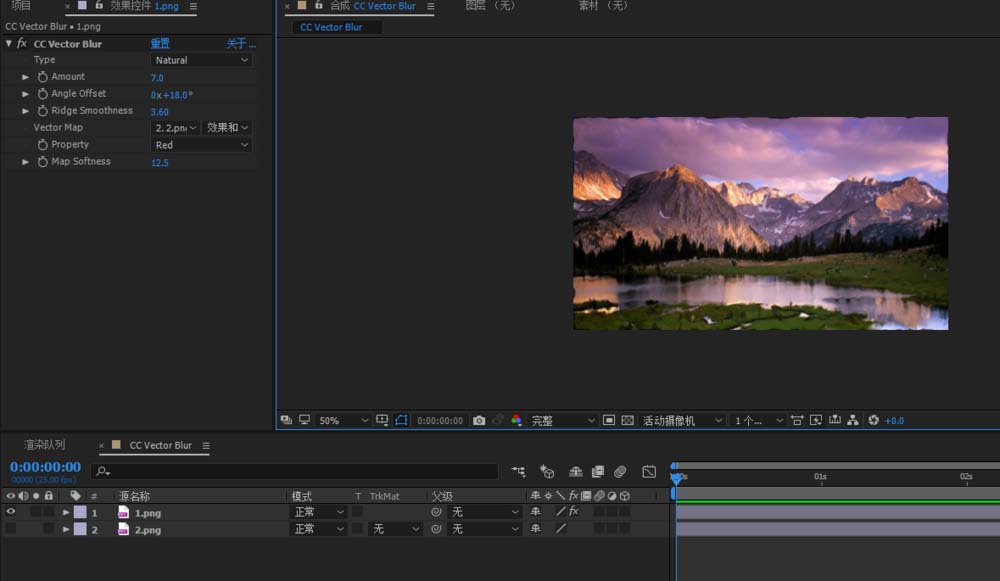Switch to the 渲染队列 render queue tab
This screenshot has width=1000, height=581.
point(45,445)
